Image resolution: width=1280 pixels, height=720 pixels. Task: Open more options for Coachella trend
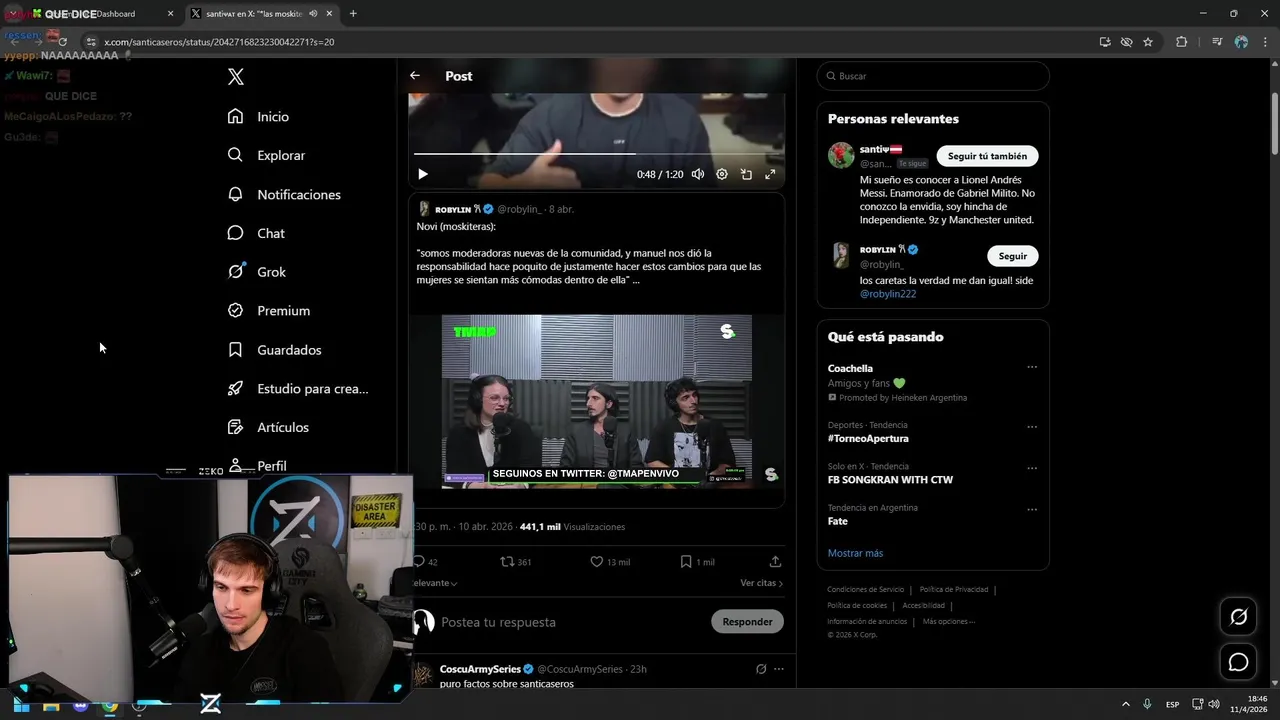pos(1032,367)
